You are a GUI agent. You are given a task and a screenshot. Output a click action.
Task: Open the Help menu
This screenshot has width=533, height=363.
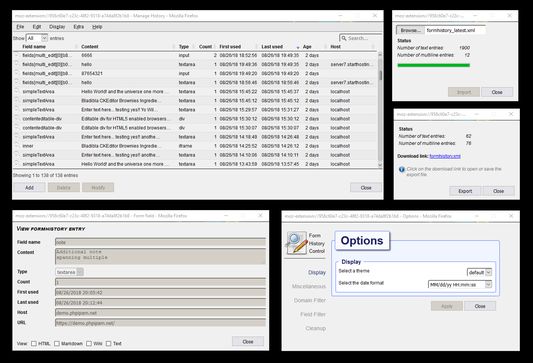click(97, 27)
